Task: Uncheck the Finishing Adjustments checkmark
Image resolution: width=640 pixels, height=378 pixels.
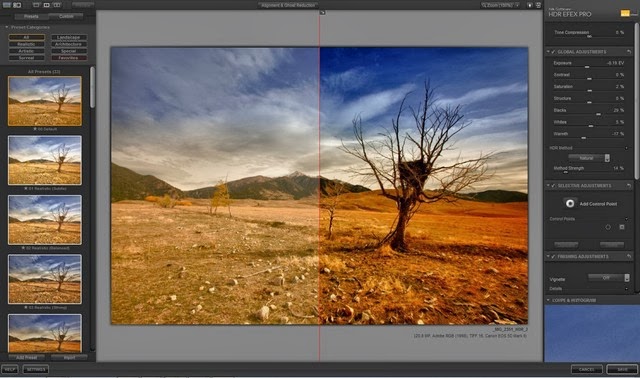Action: click(553, 256)
